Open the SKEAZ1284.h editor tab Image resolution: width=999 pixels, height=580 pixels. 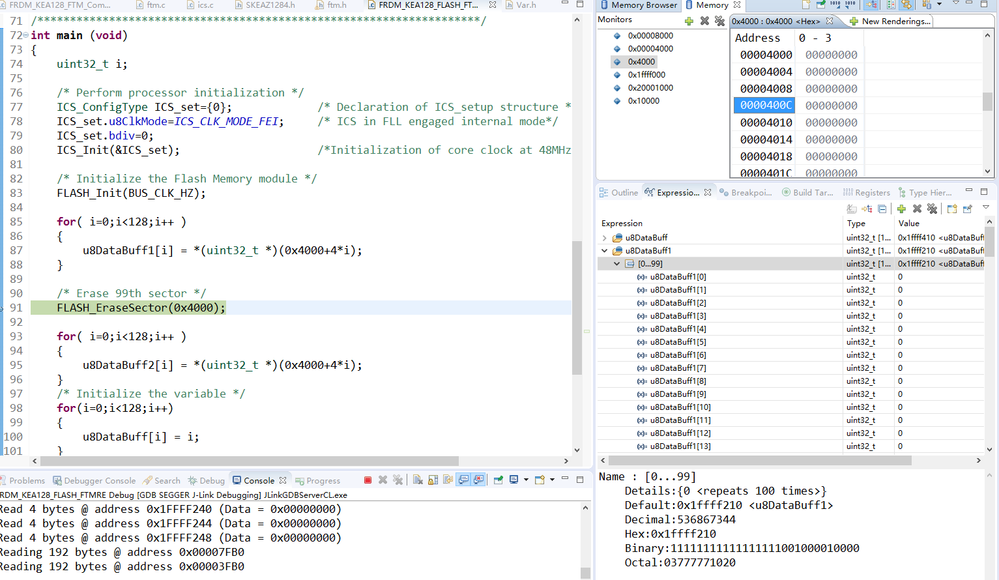point(266,4)
